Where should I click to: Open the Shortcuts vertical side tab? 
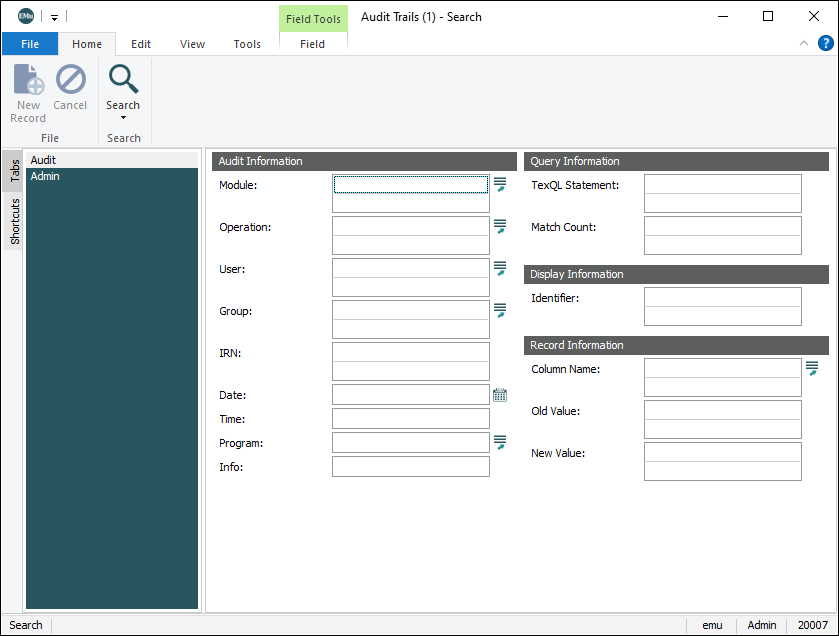pyautogui.click(x=15, y=221)
